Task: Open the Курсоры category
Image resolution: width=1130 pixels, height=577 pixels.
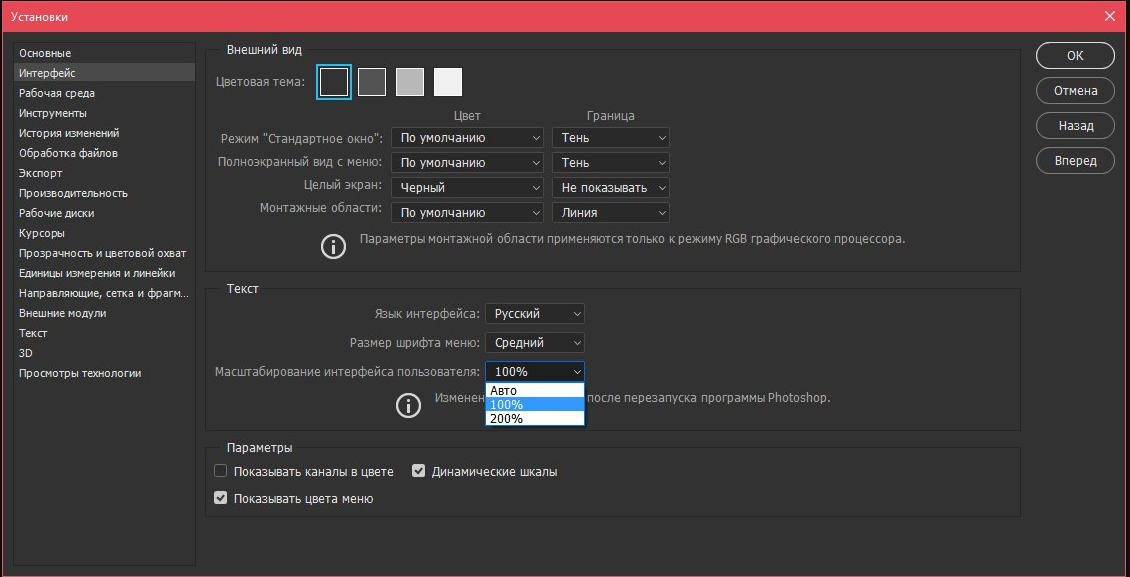Action: click(x=105, y=233)
